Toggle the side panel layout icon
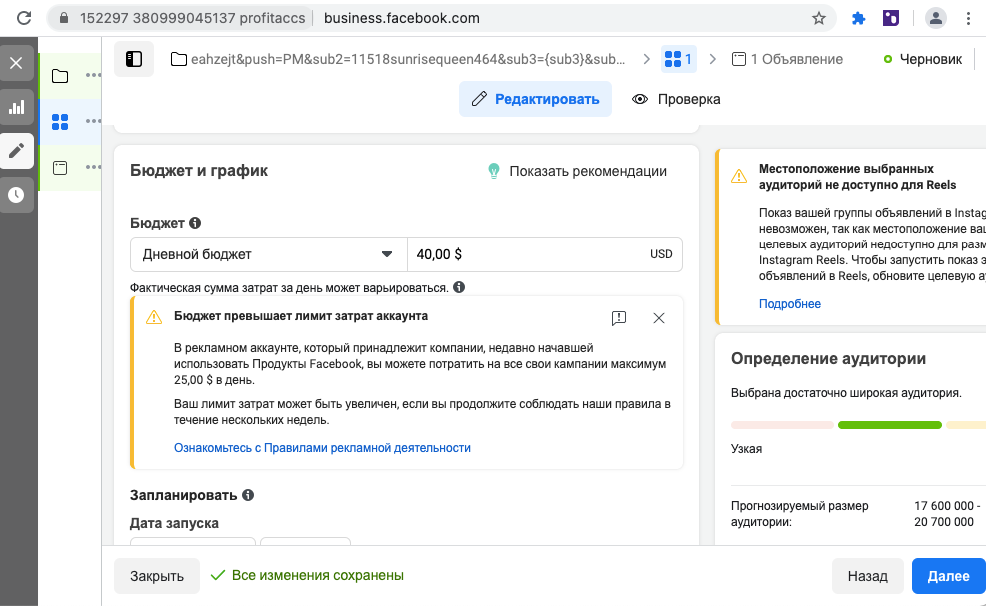 (134, 59)
